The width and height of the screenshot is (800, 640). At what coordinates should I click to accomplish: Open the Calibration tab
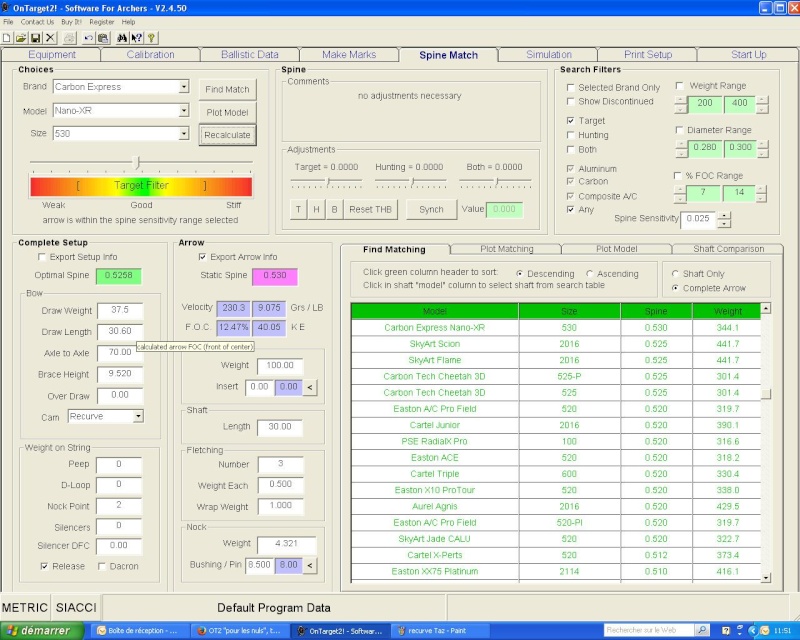[x=150, y=55]
